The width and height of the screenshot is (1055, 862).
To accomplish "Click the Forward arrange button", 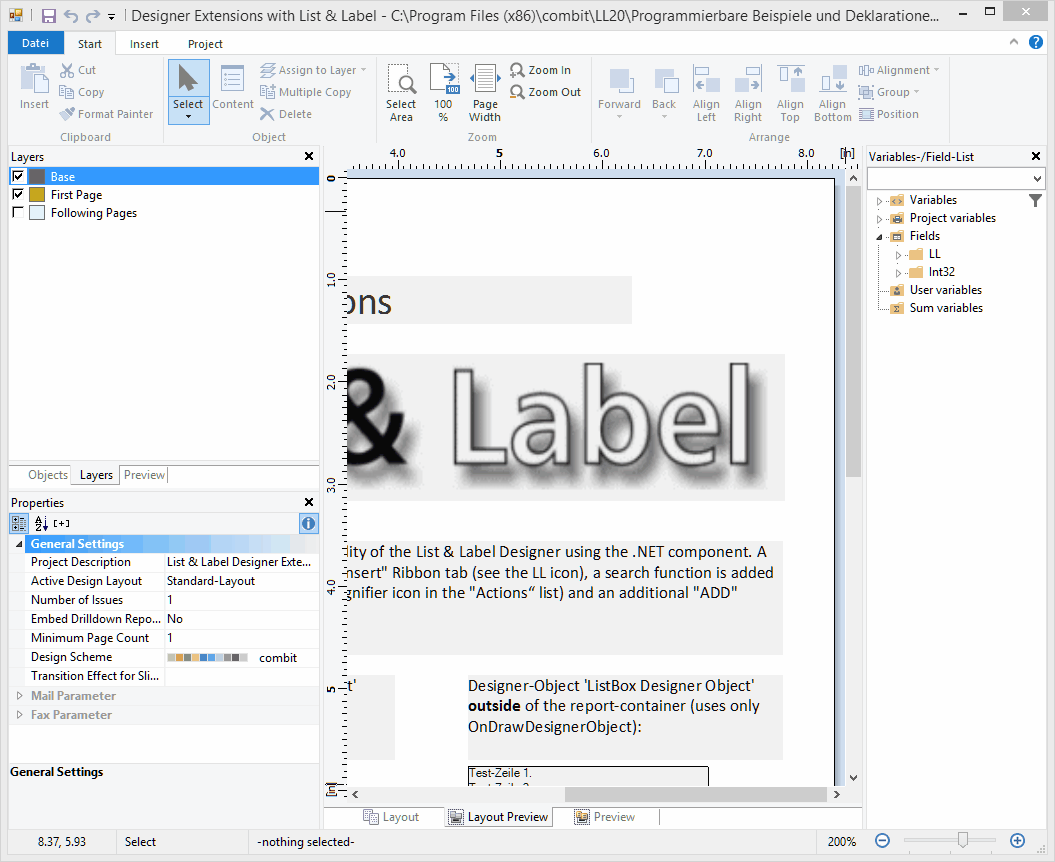I will [619, 92].
